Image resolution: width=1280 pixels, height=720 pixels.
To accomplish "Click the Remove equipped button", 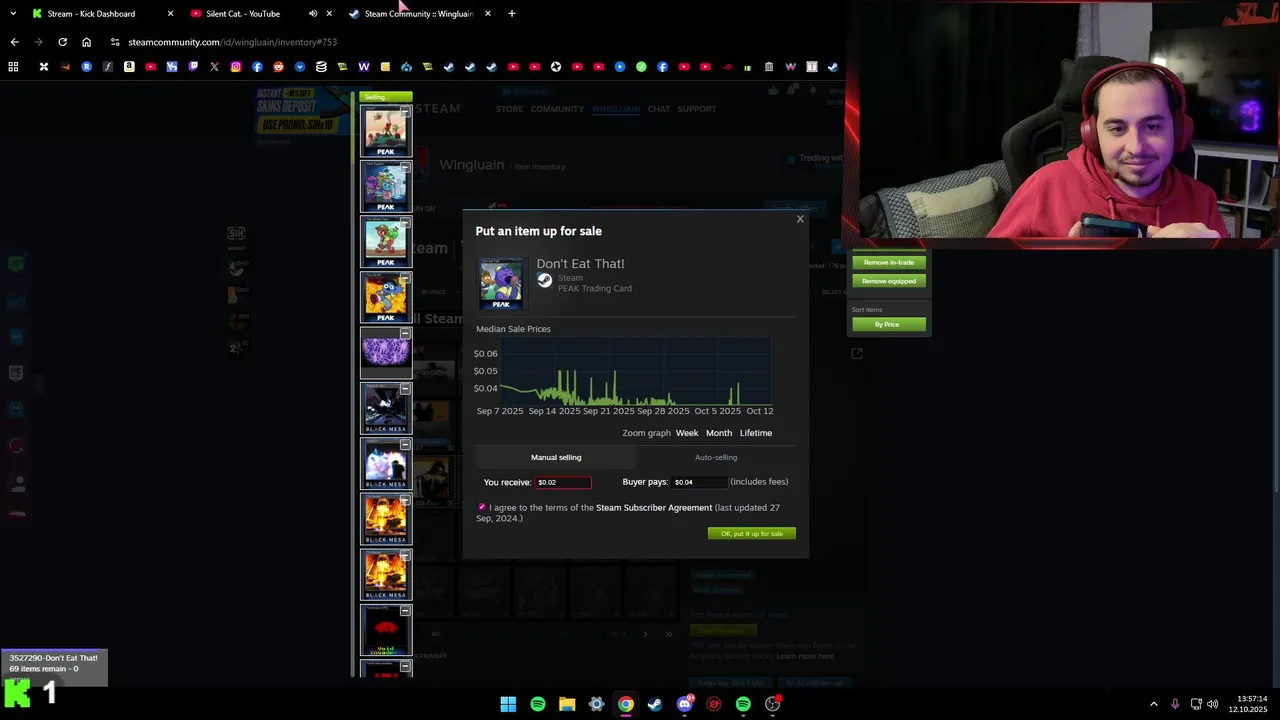I will [889, 281].
